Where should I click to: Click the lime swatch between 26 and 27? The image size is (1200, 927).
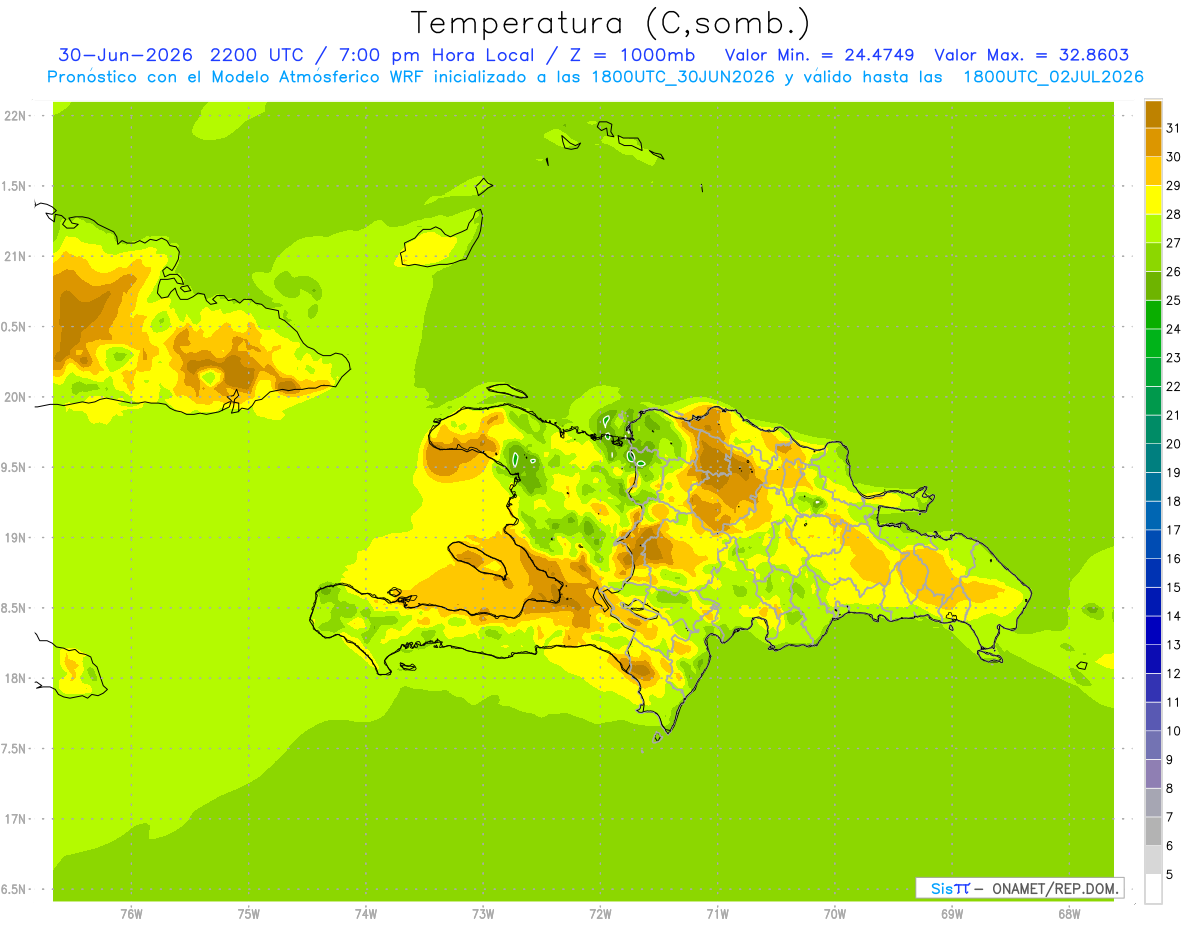pyautogui.click(x=1153, y=257)
